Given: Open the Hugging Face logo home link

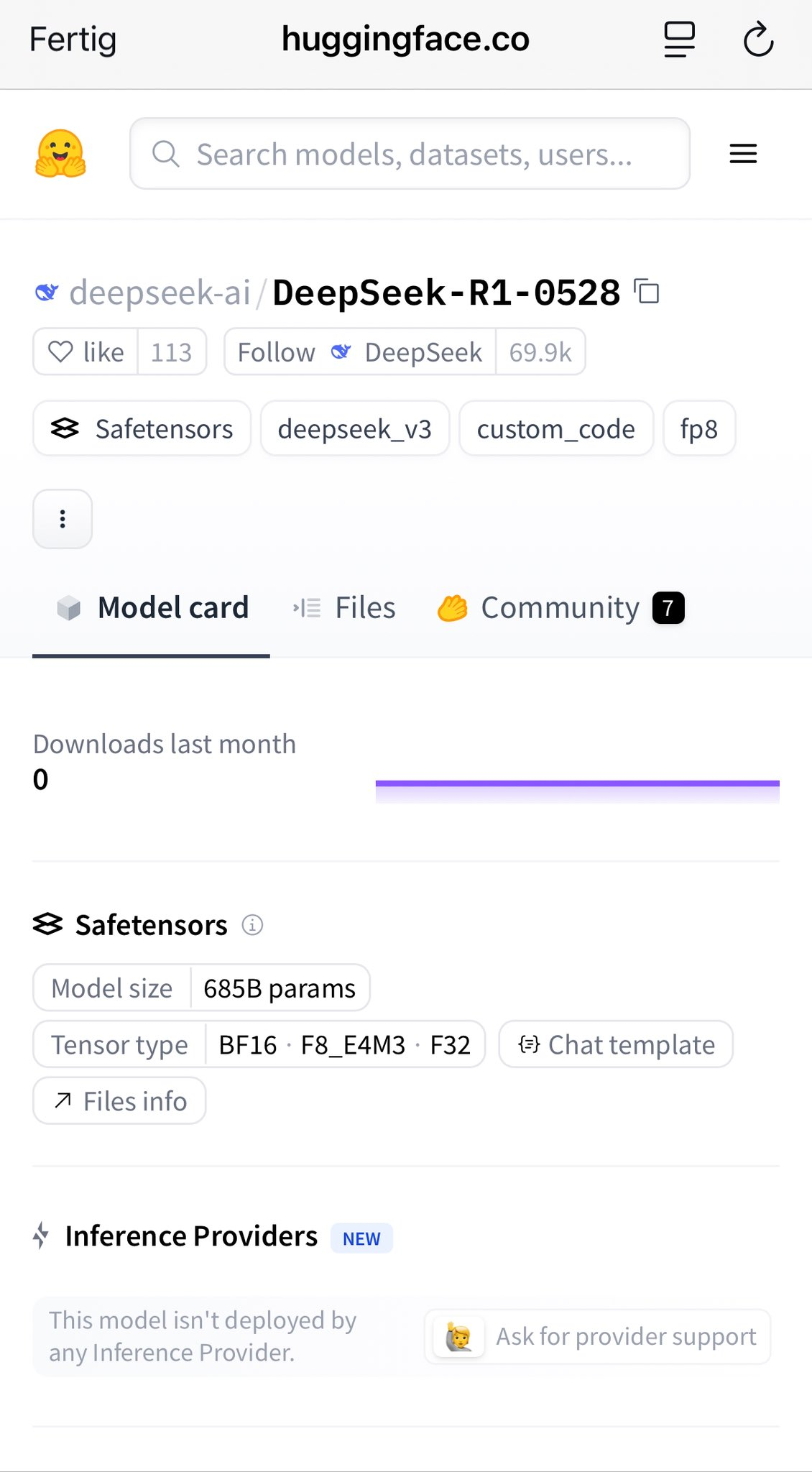Looking at the screenshot, I should click(61, 154).
